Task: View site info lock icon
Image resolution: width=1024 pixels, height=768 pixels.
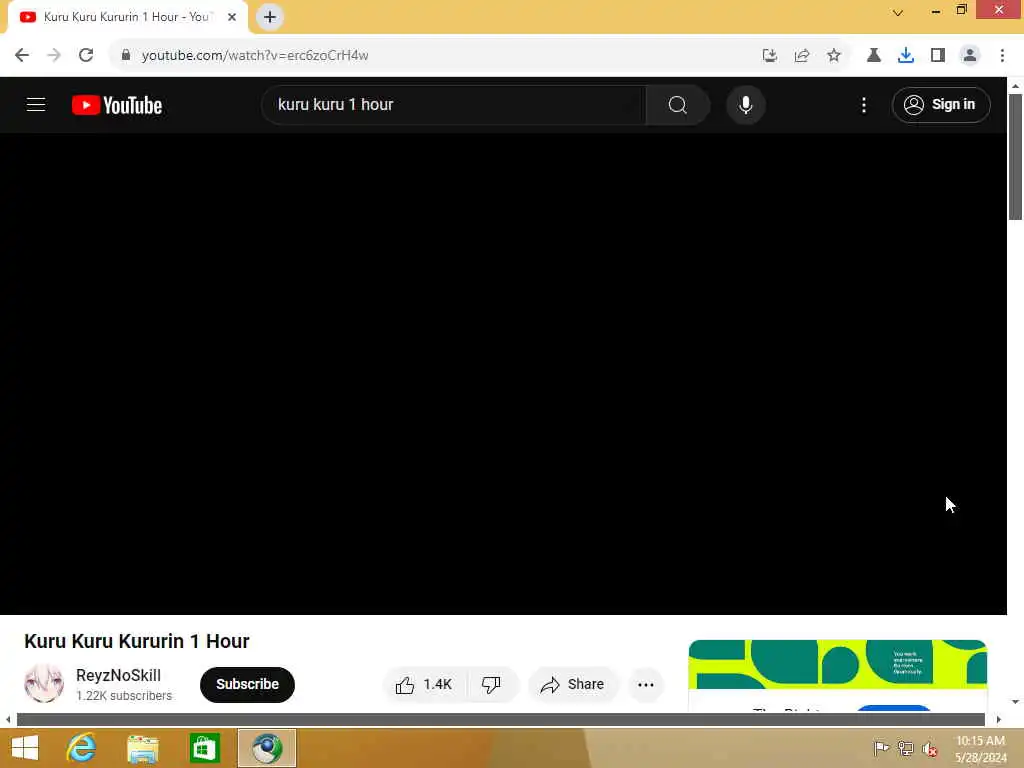Action: point(126,56)
